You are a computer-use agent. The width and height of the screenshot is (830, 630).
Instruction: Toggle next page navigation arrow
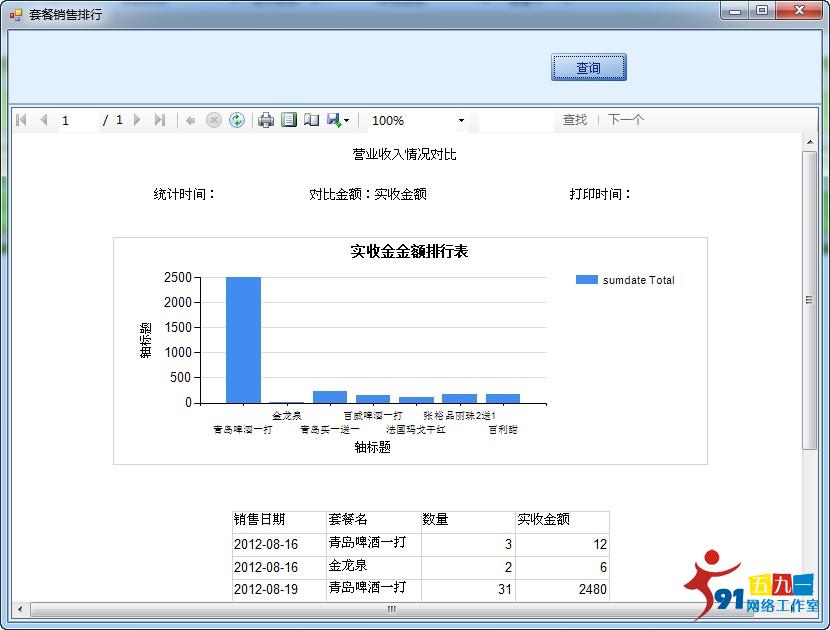138,120
